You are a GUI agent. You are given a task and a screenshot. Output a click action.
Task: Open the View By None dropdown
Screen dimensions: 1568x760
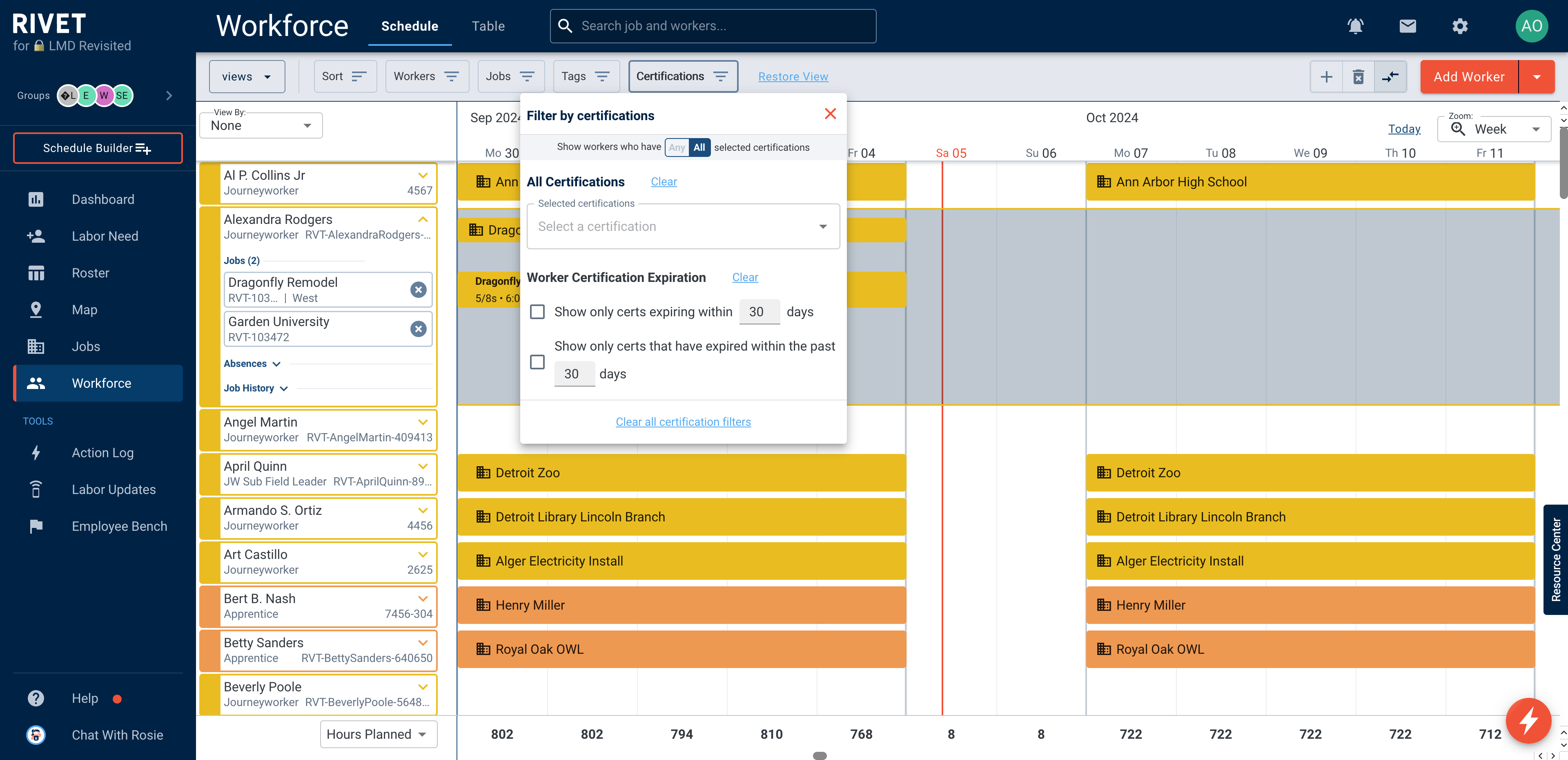pyautogui.click(x=261, y=125)
